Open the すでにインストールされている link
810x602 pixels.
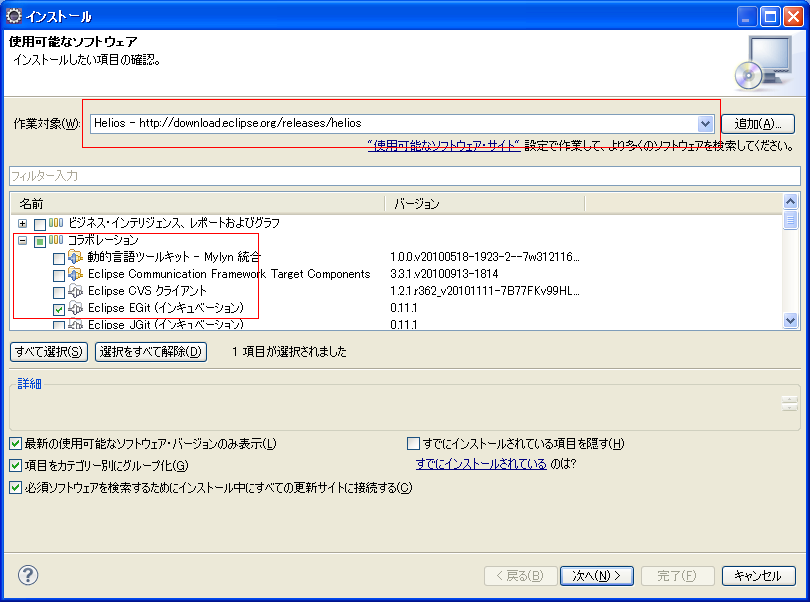coord(481,464)
